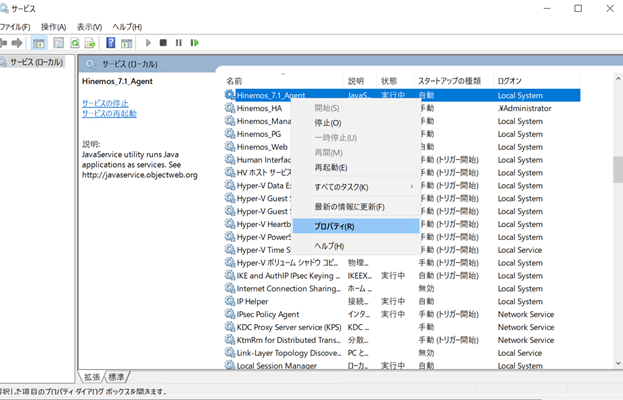Screen dimensions: 623x400
Task: Sort by the 説明 column header
Action: coord(360,81)
